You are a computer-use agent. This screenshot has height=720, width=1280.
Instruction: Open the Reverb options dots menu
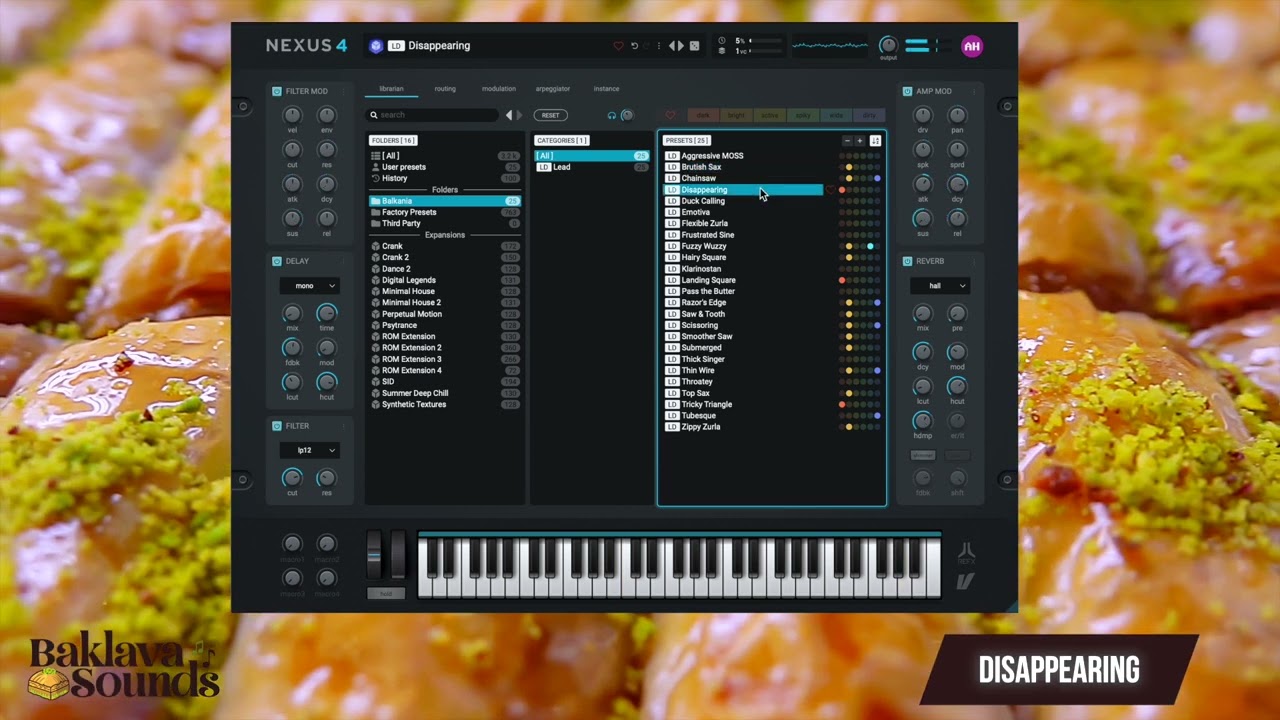click(x=973, y=261)
